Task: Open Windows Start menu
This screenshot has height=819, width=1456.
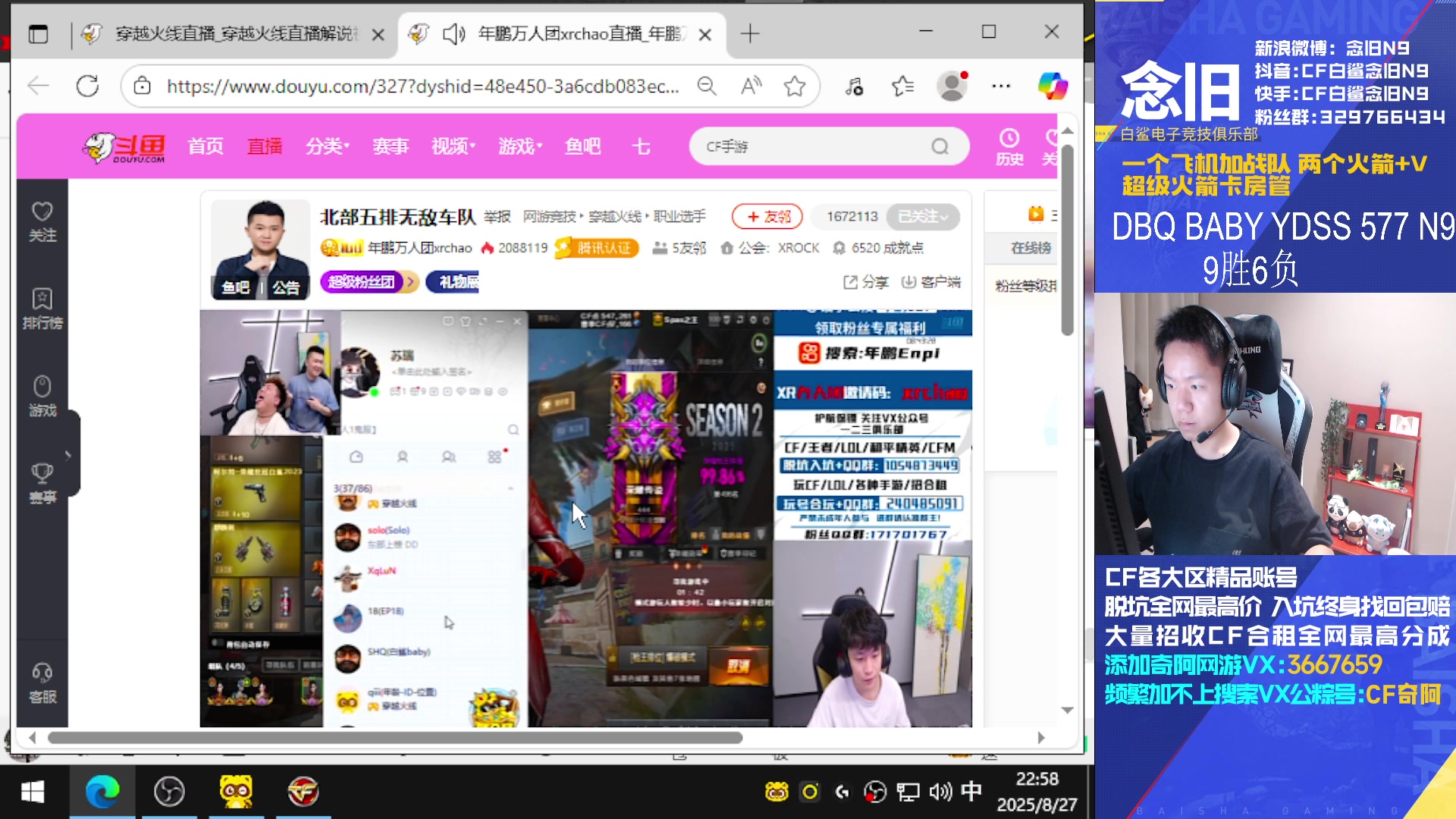Action: (x=33, y=792)
